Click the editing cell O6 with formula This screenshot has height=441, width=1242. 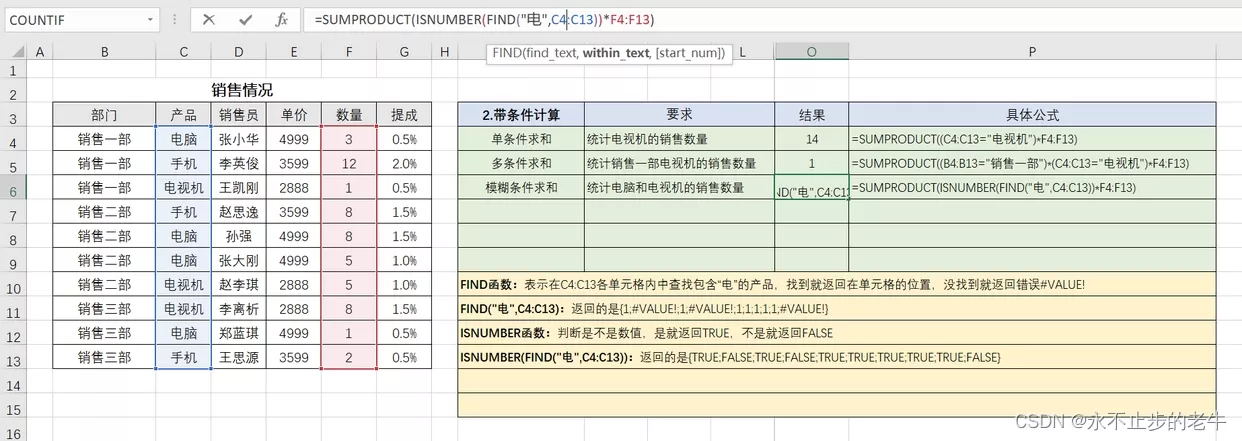[811, 188]
